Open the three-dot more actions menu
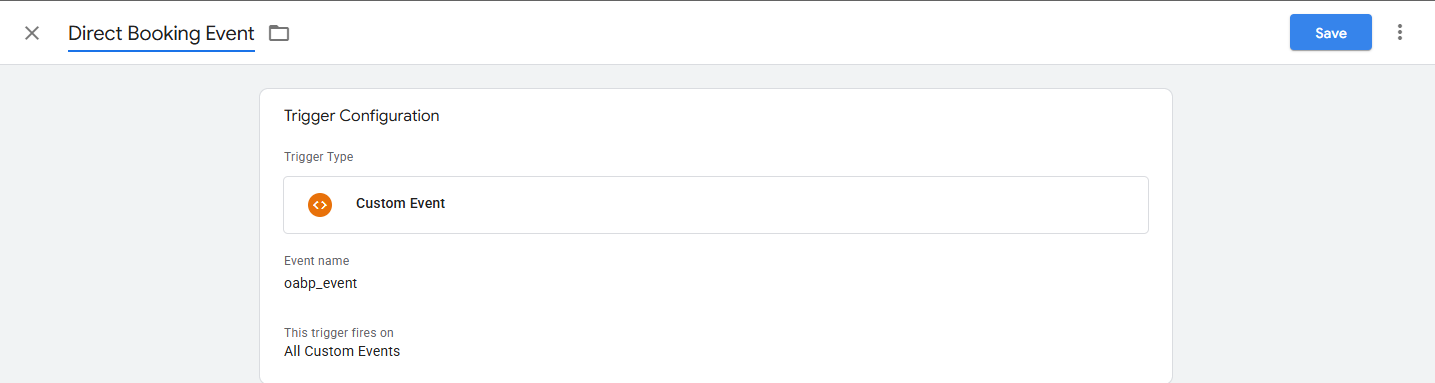This screenshot has height=383, width=1435. click(1399, 32)
